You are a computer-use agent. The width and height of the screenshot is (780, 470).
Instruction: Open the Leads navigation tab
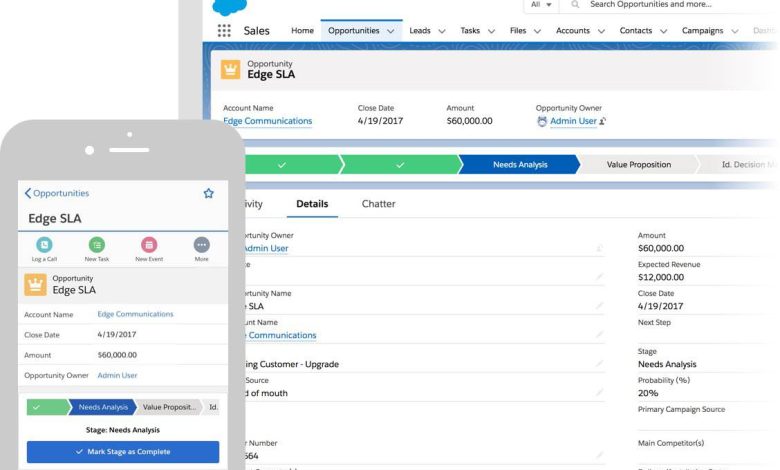[x=420, y=31]
